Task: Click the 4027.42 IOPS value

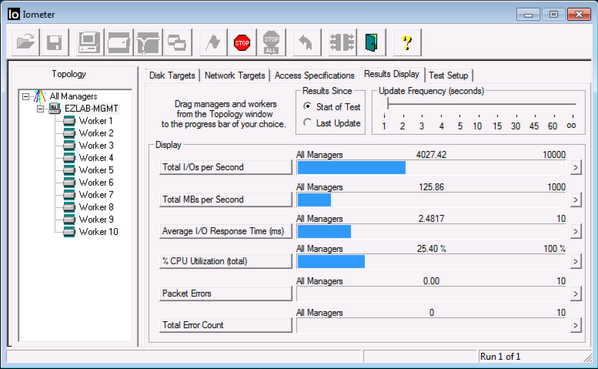Action: tap(431, 155)
